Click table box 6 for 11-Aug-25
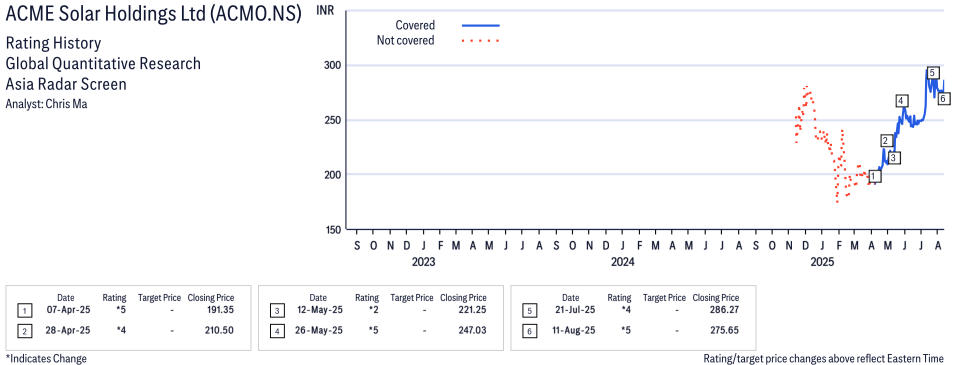955x365 pixels. click(529, 331)
